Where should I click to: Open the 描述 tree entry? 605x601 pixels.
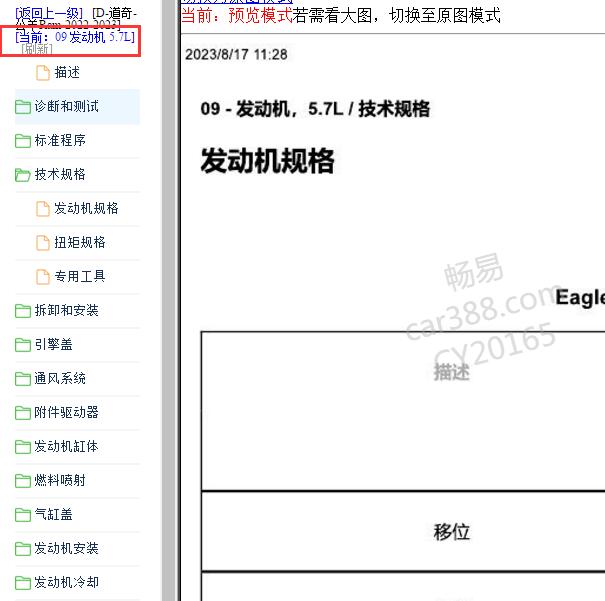67,73
